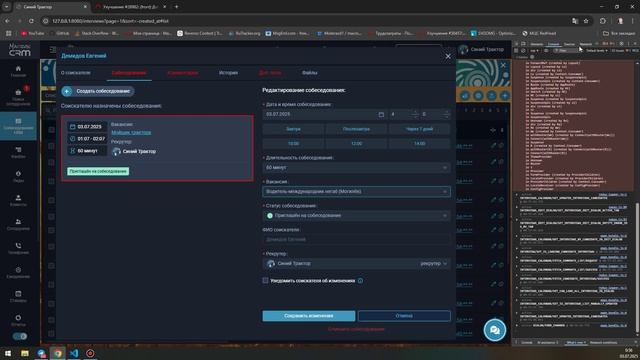The width and height of the screenshot is (640, 360).
Task: Click the info icon next to notify checkbox
Action: (360, 281)
